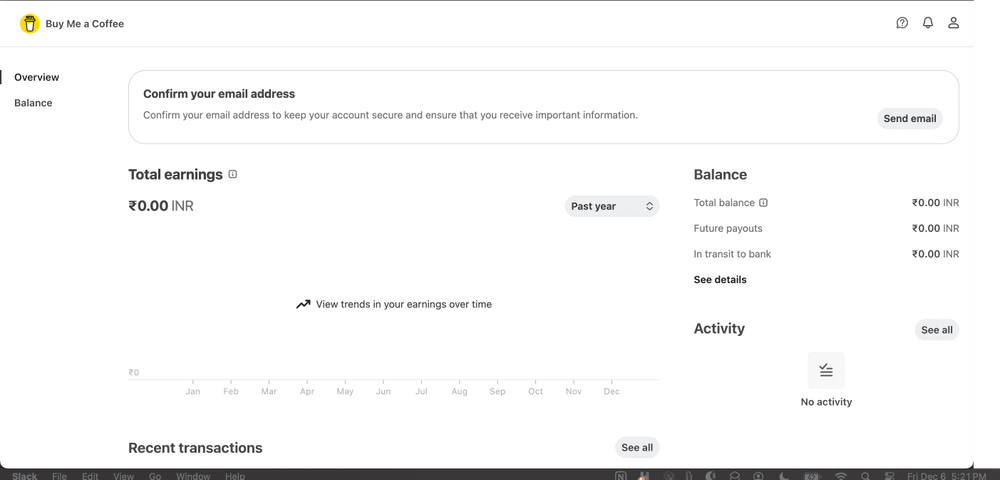The image size is (1000, 480).
Task: Open Wi-Fi status in menu bar
Action: click(x=841, y=476)
